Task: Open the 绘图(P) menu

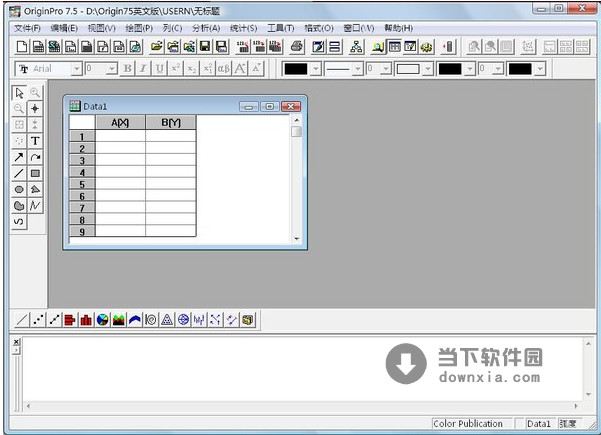Action: click(x=139, y=28)
